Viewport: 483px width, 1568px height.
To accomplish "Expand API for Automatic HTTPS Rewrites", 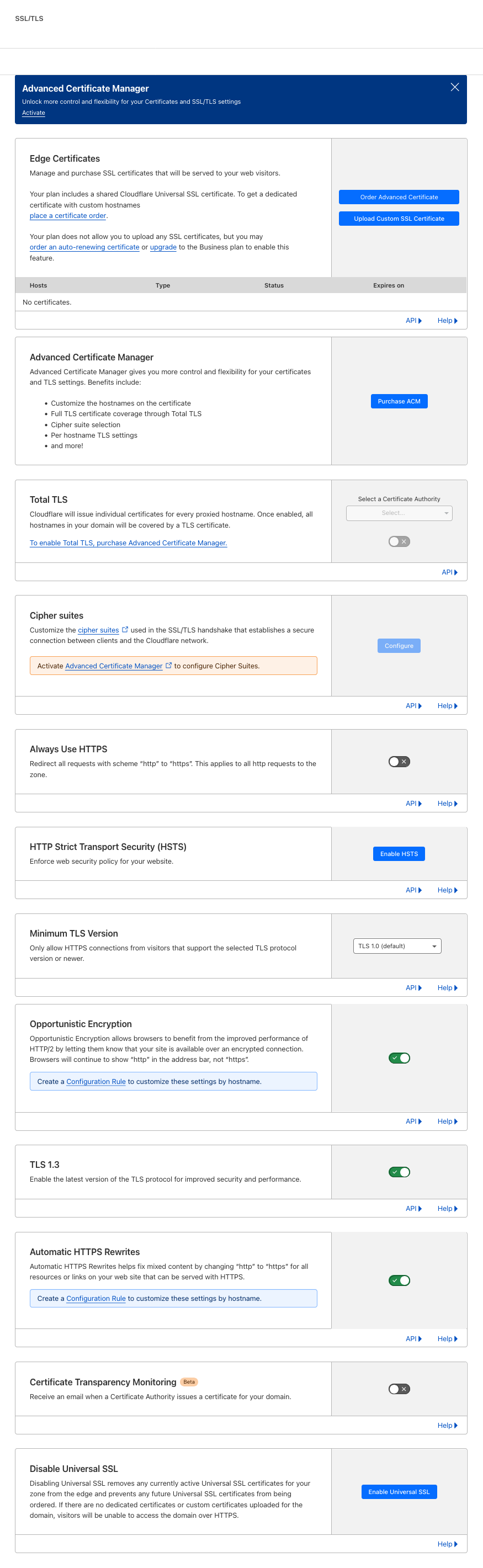I will tap(413, 1338).
